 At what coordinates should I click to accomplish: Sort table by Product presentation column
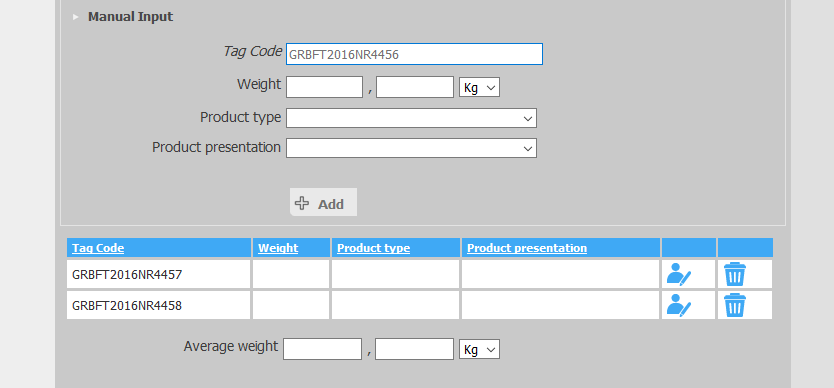[x=527, y=248]
